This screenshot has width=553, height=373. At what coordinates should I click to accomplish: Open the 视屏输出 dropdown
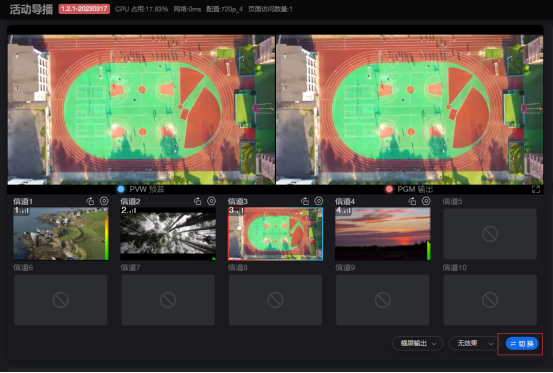[418, 343]
